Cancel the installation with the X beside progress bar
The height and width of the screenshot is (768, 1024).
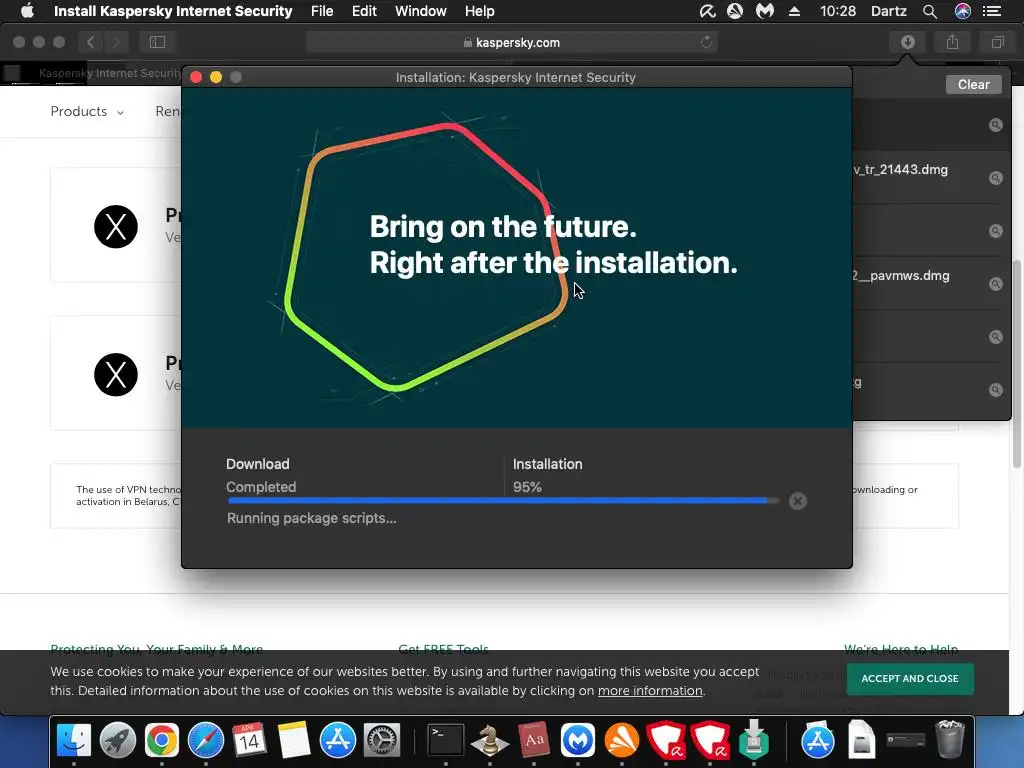(797, 501)
